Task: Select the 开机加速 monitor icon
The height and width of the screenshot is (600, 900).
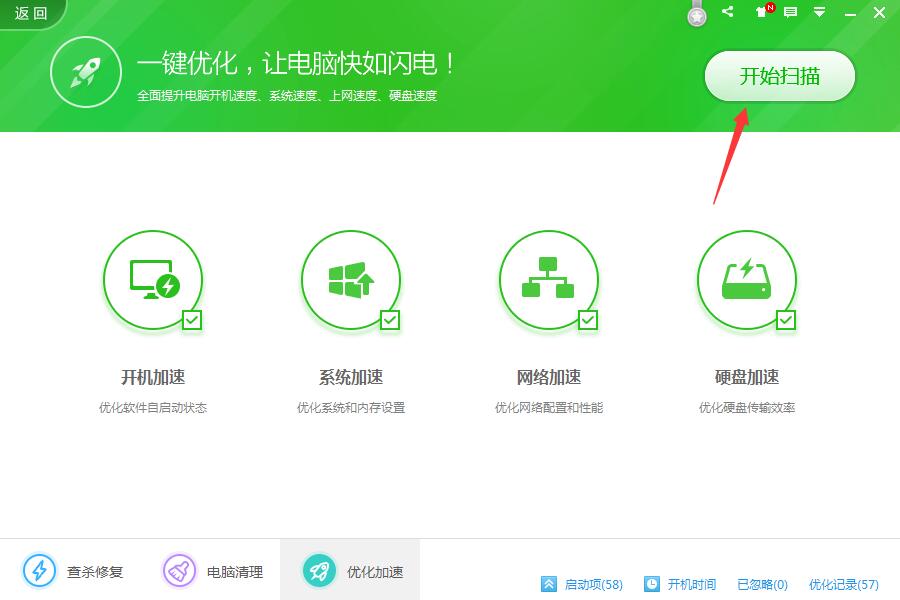Action: 152,278
